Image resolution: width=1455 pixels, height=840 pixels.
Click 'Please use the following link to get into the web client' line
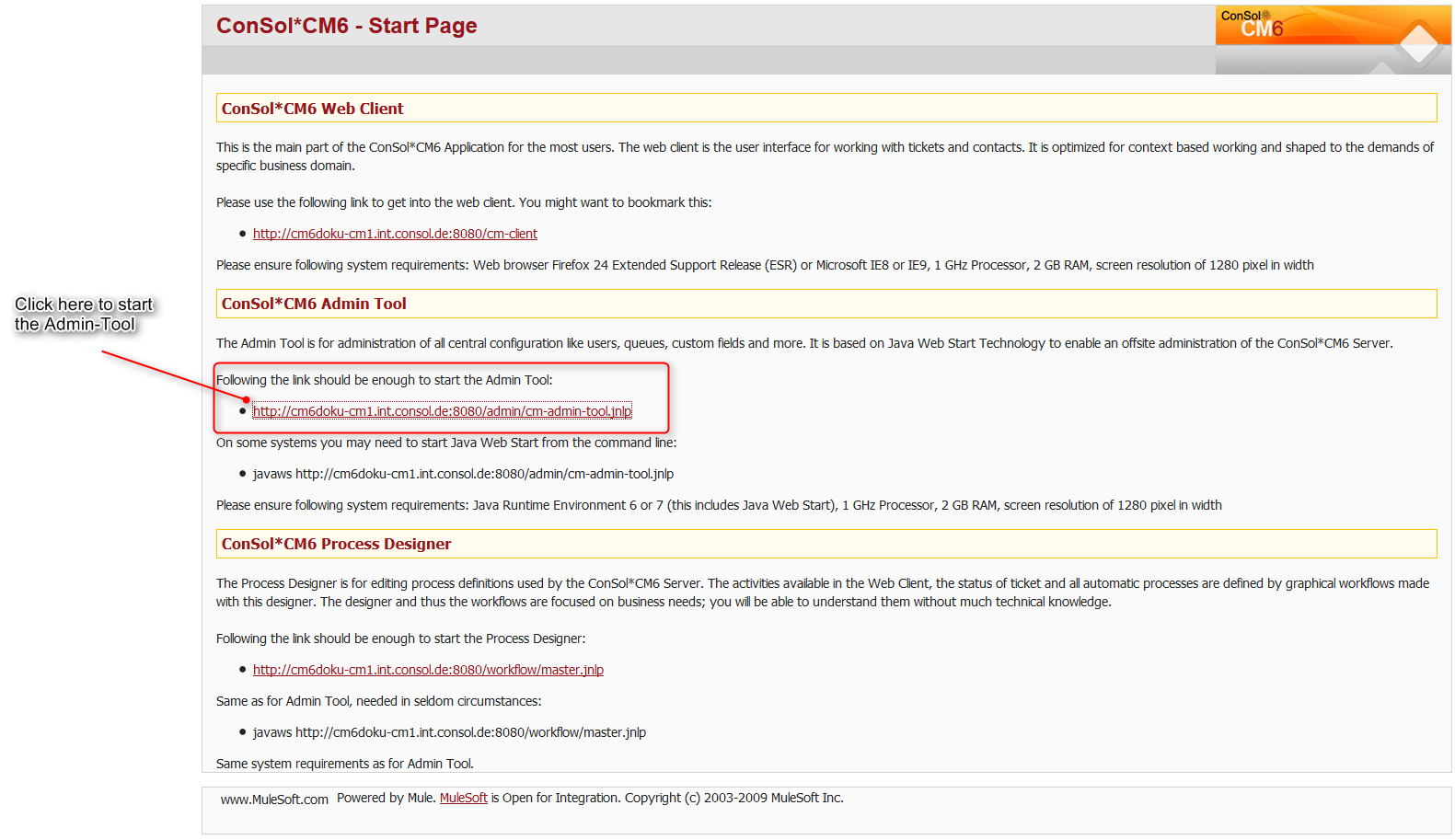point(464,202)
